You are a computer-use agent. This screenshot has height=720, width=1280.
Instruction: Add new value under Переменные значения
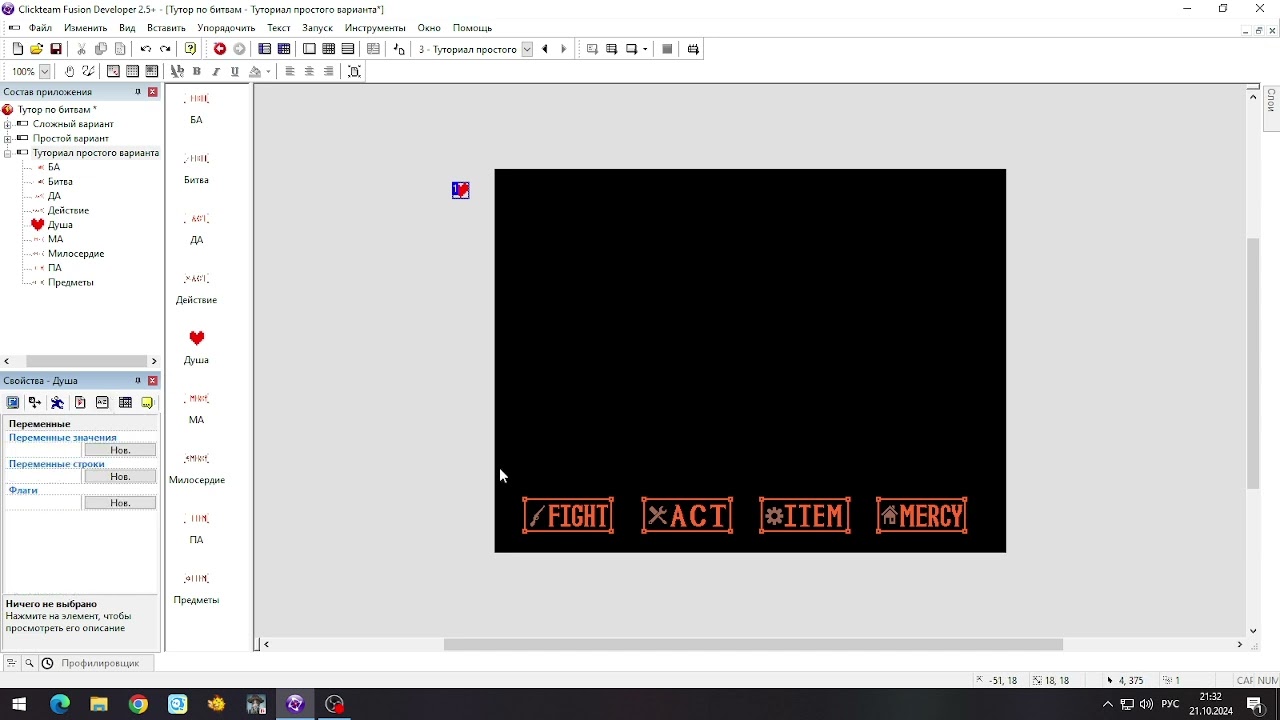[120, 450]
